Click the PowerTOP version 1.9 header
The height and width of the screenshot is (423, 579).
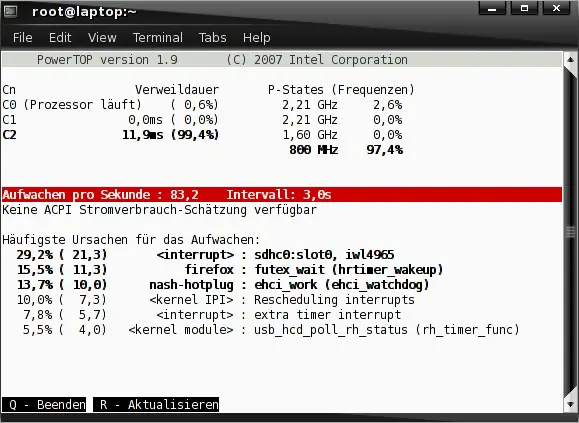point(107,60)
